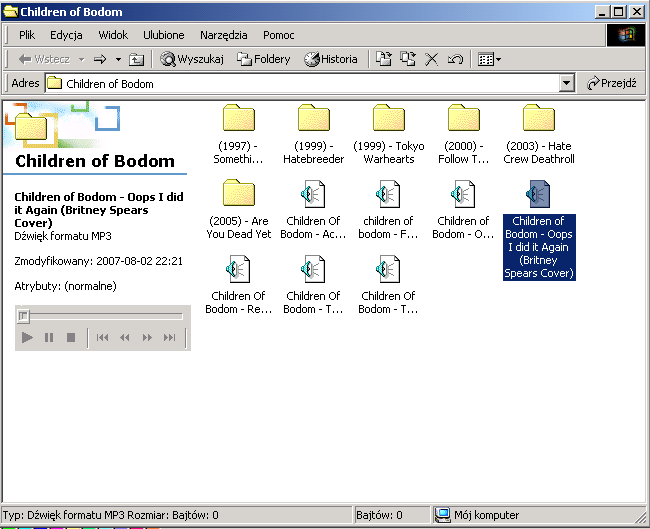This screenshot has height=529, width=650.
Task: Select the (2003) Hate Crew Deathroll folder
Action: pyautogui.click(x=538, y=119)
